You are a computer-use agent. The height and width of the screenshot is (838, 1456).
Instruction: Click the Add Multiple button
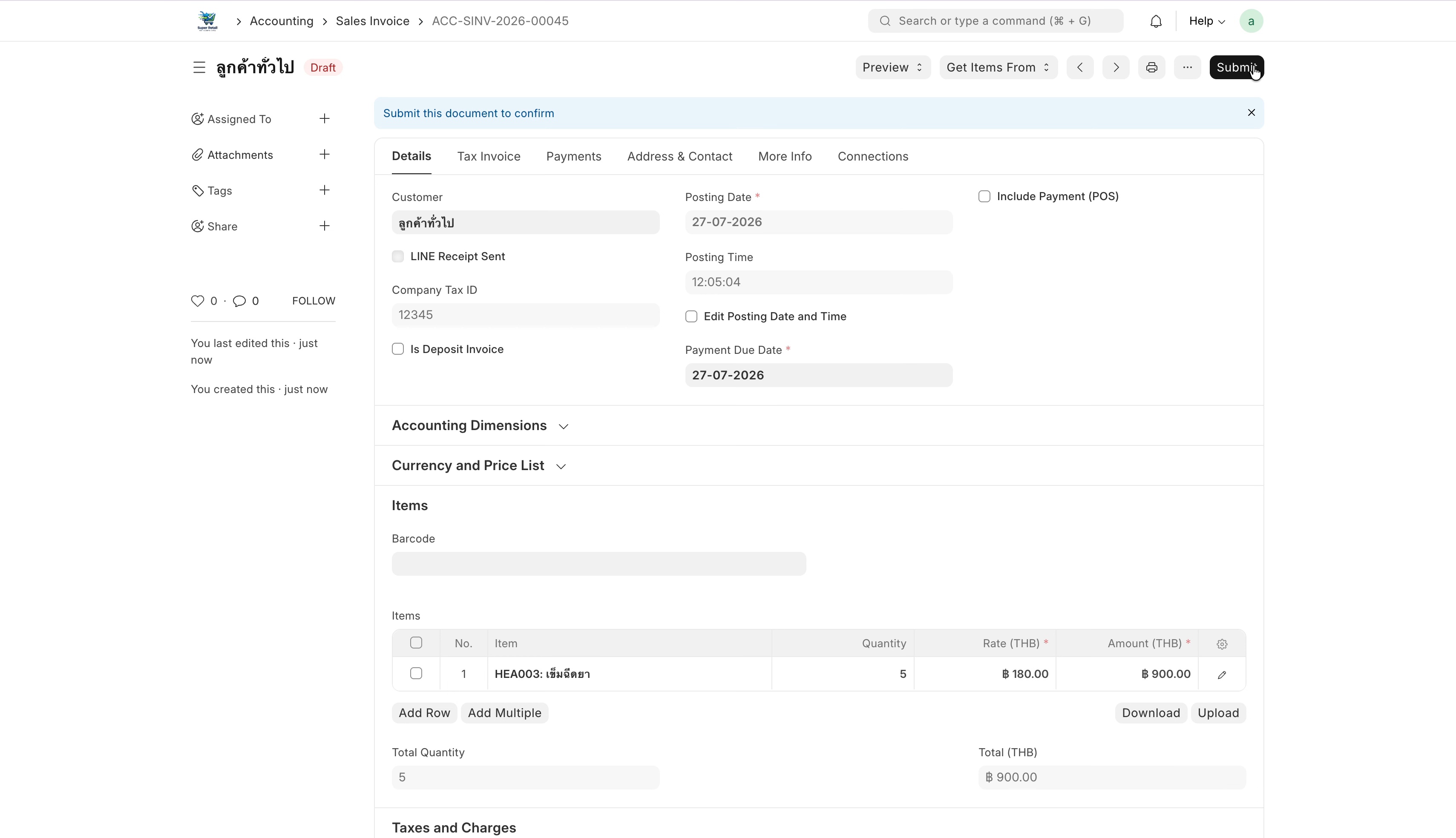504,712
